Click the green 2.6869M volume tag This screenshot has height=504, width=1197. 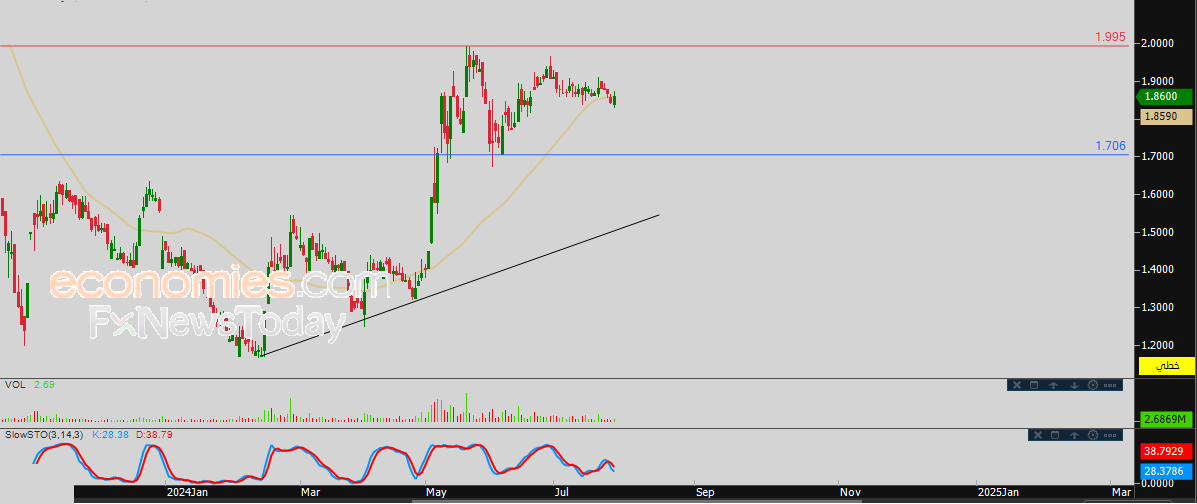tap(1166, 419)
